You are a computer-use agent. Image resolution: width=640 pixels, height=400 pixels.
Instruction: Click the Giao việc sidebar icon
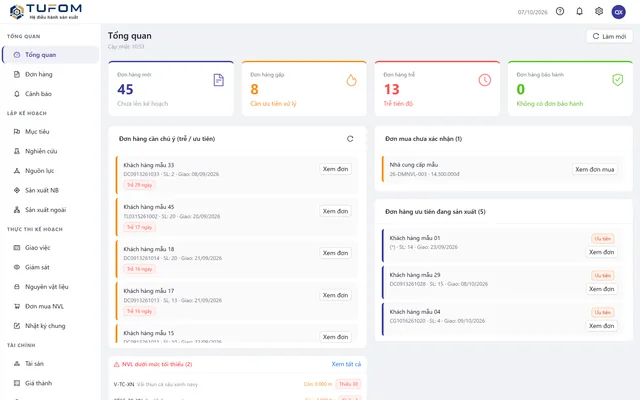pyautogui.click(x=17, y=248)
